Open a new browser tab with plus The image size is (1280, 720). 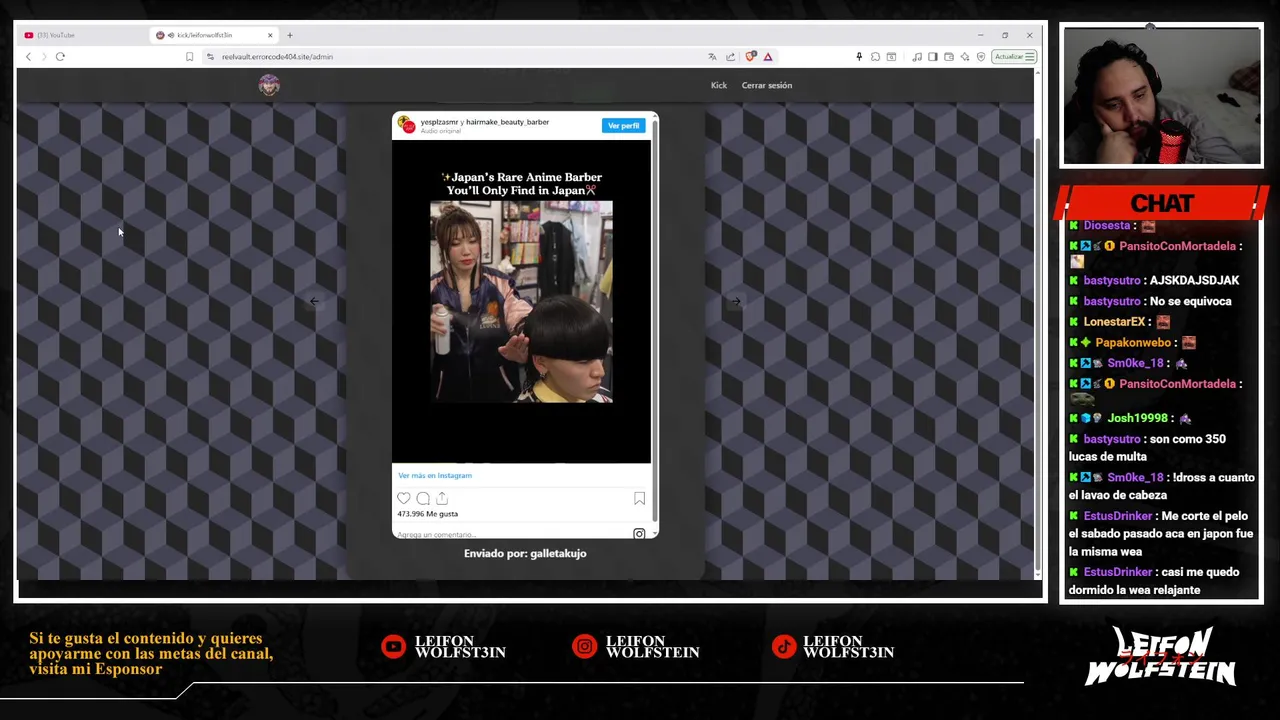coord(290,35)
